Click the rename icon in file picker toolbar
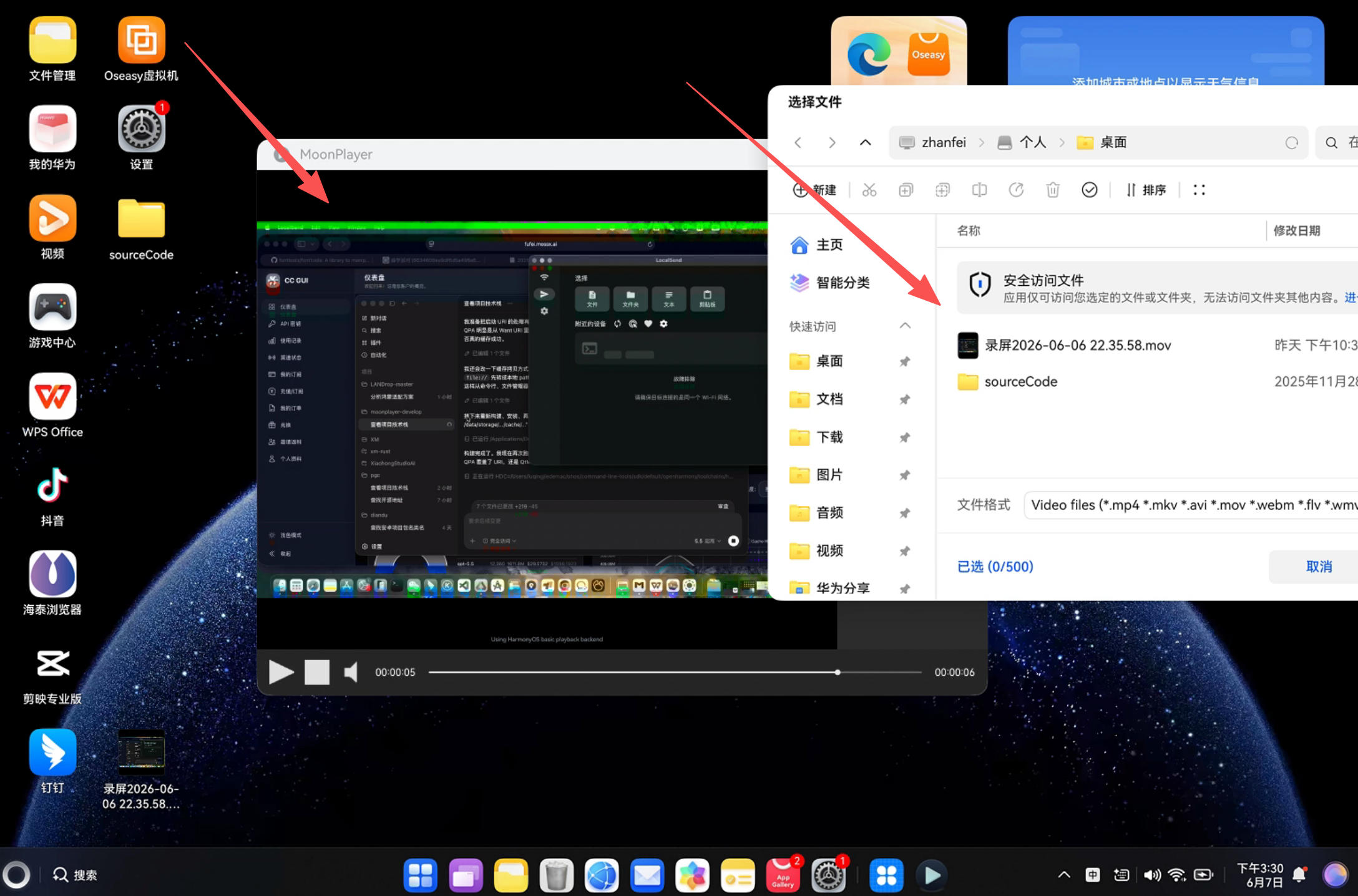 (979, 190)
